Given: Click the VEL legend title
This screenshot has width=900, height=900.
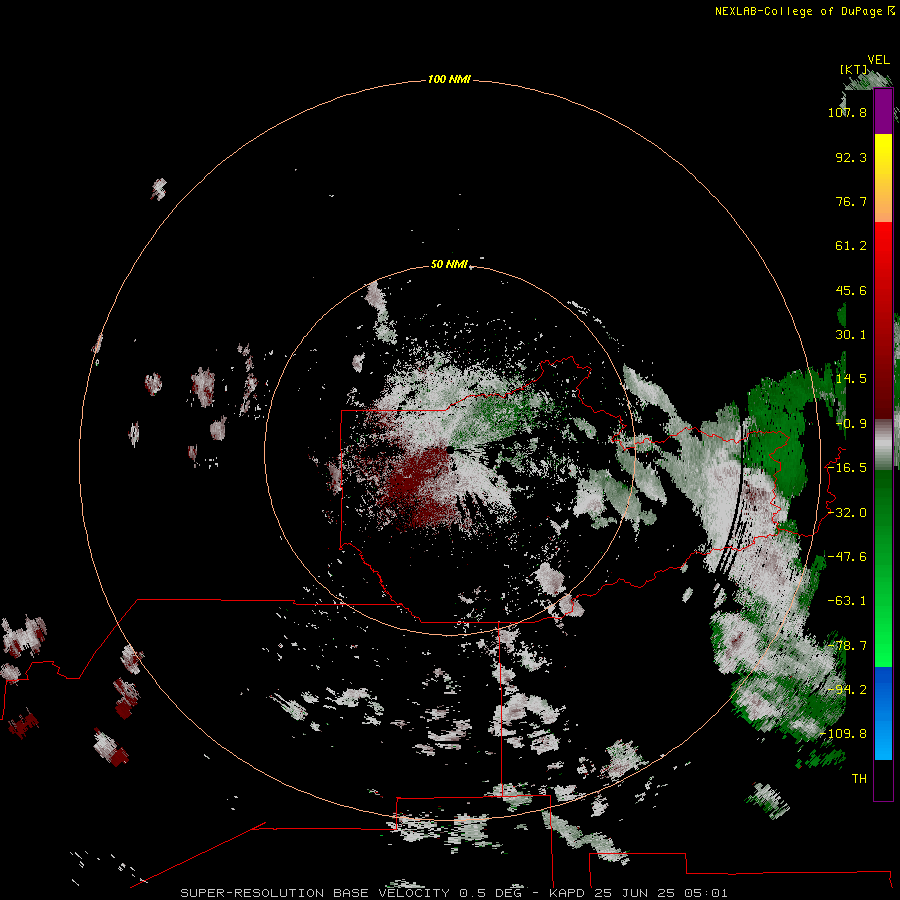Looking at the screenshot, I should click(x=878, y=60).
